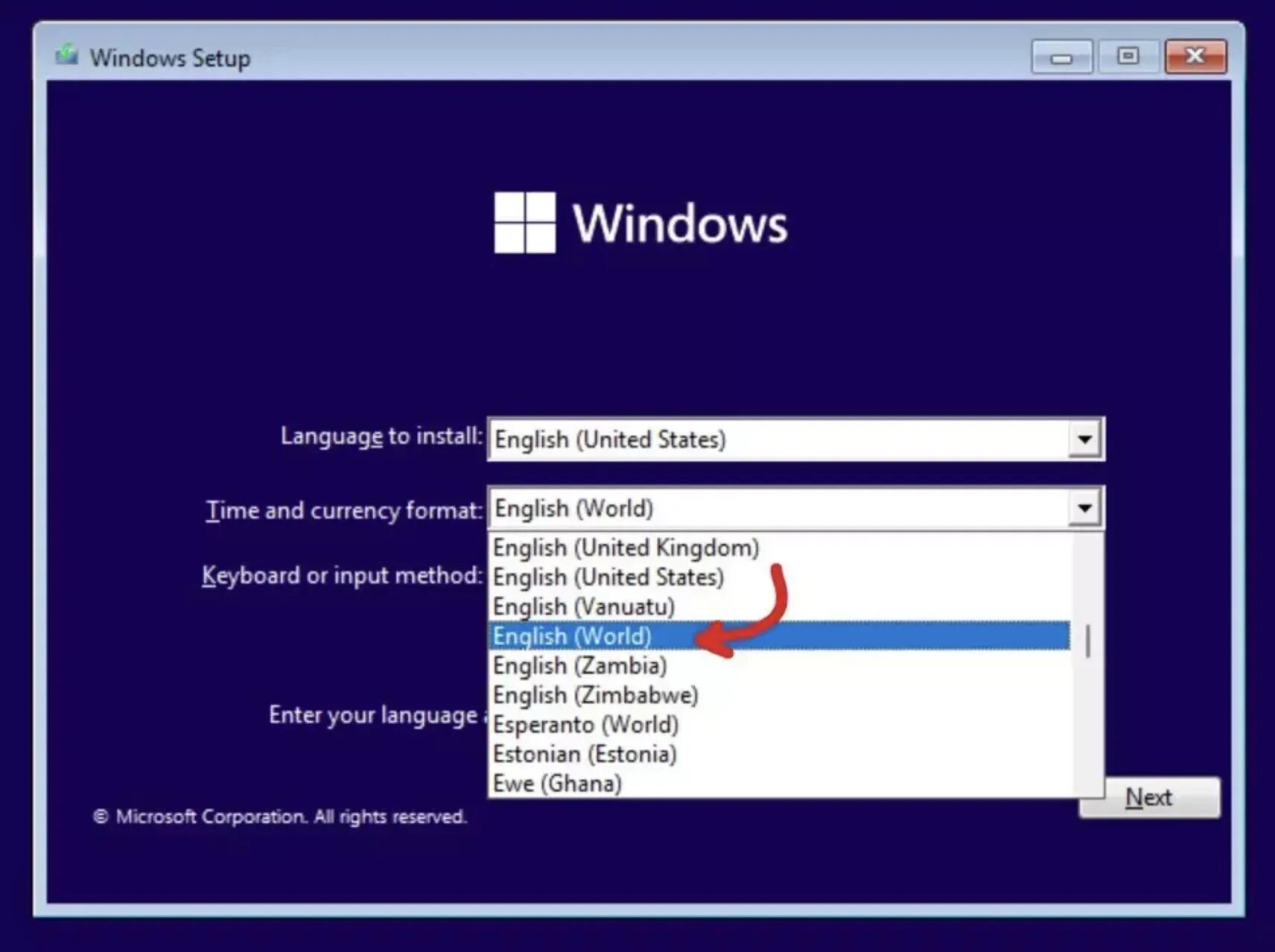Expand the Time and currency format arrow

pos(1084,509)
